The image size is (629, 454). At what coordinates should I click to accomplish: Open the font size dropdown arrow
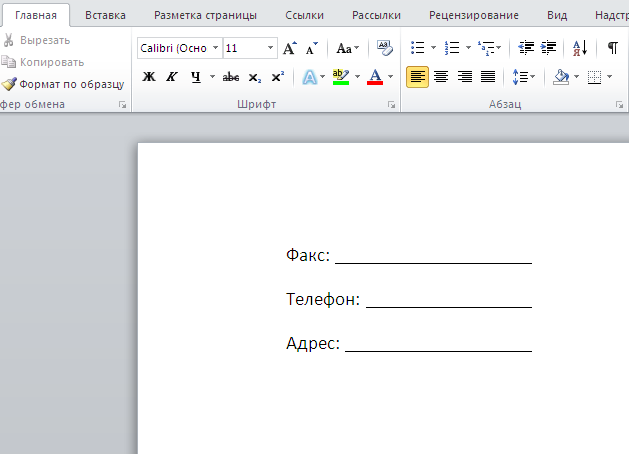tap(271, 48)
